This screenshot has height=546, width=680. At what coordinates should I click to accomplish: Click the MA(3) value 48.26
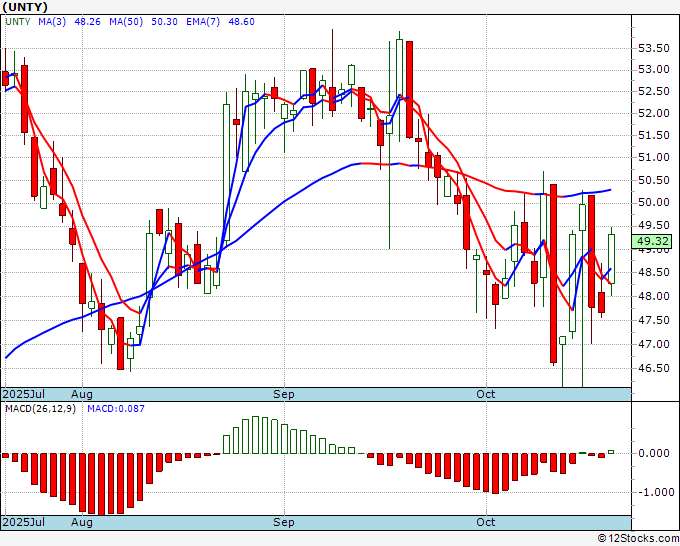coord(87,22)
